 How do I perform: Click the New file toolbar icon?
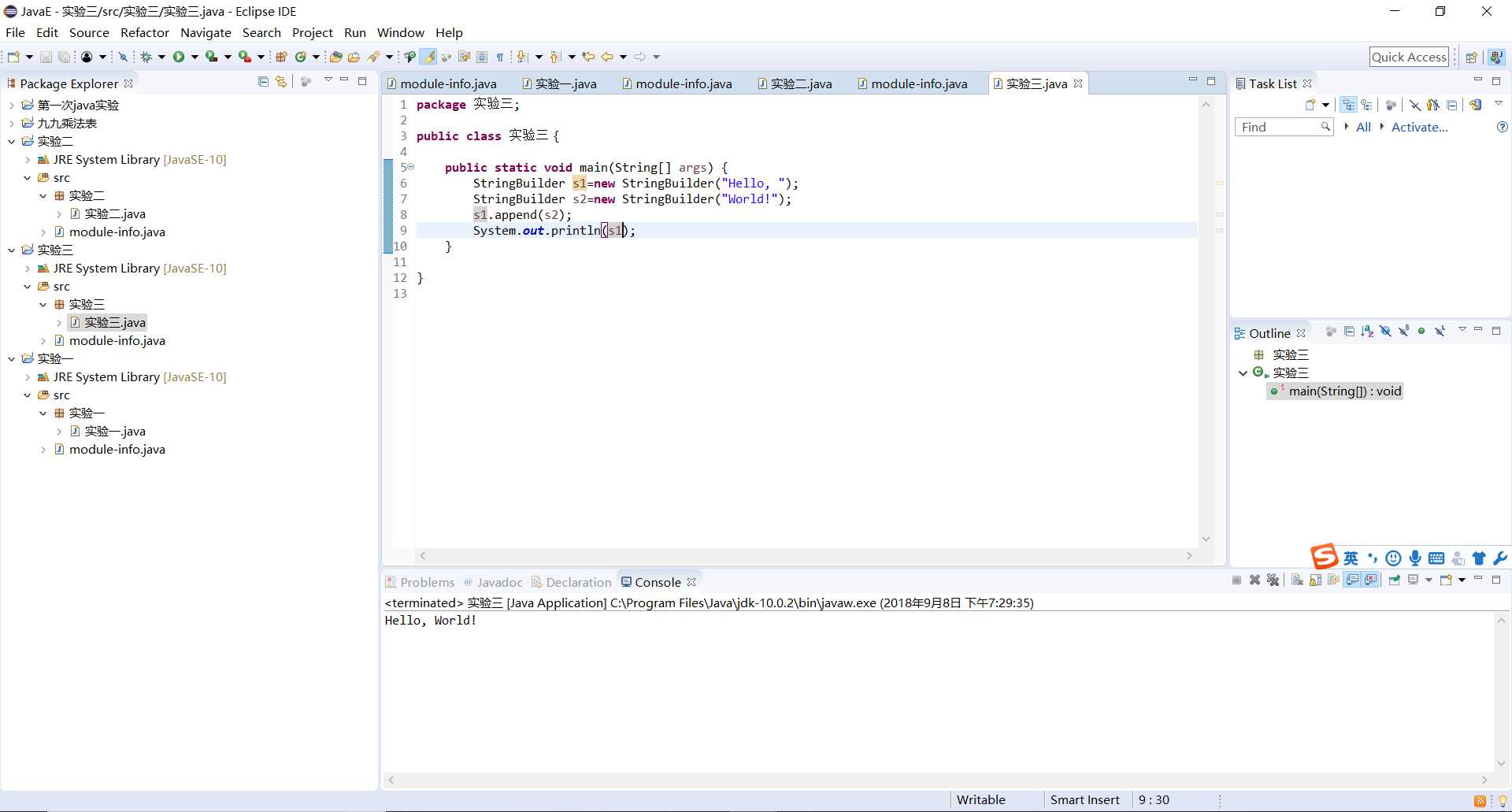coord(13,57)
